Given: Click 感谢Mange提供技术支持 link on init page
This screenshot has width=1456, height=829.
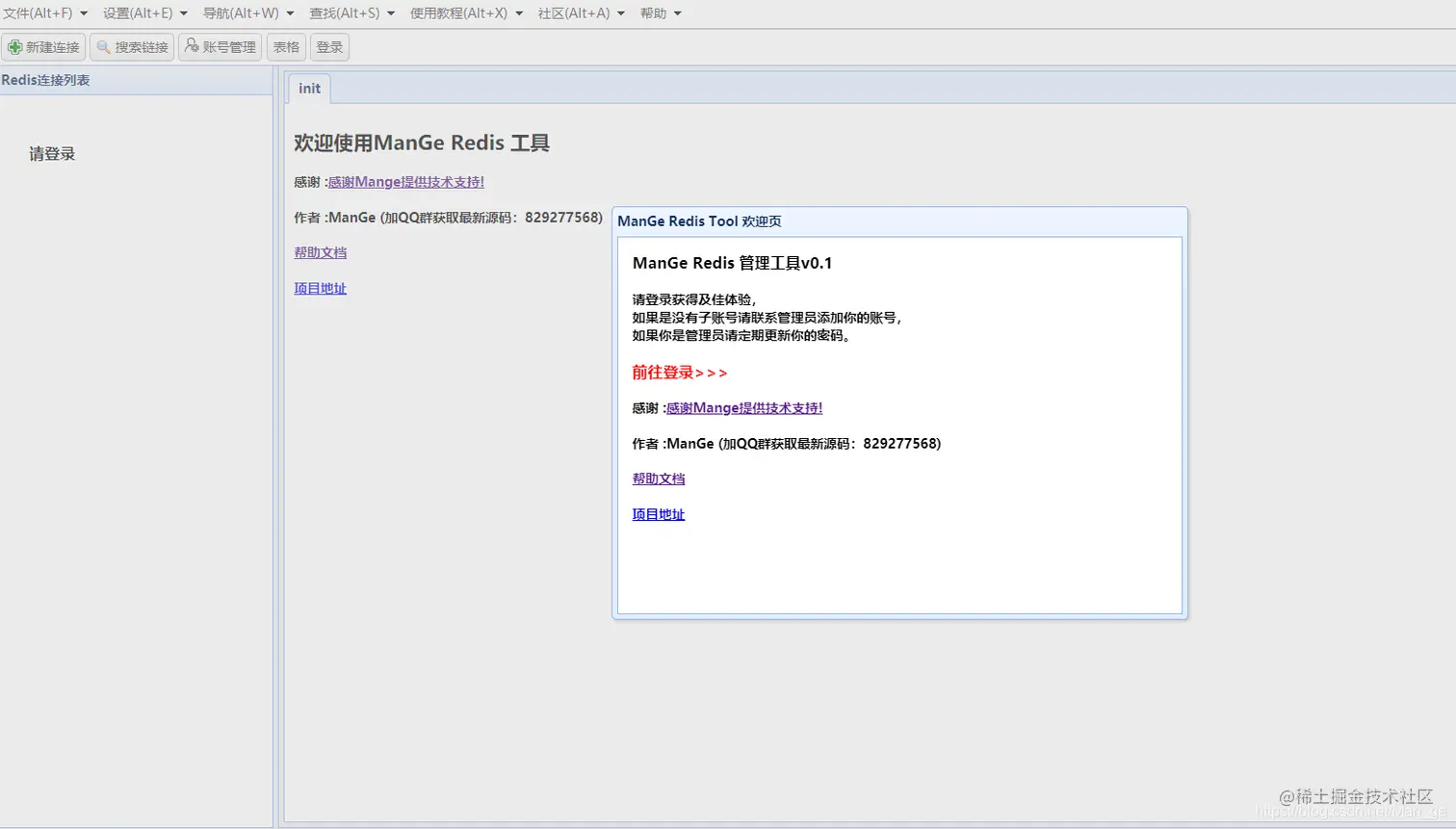Looking at the screenshot, I should click(x=406, y=182).
